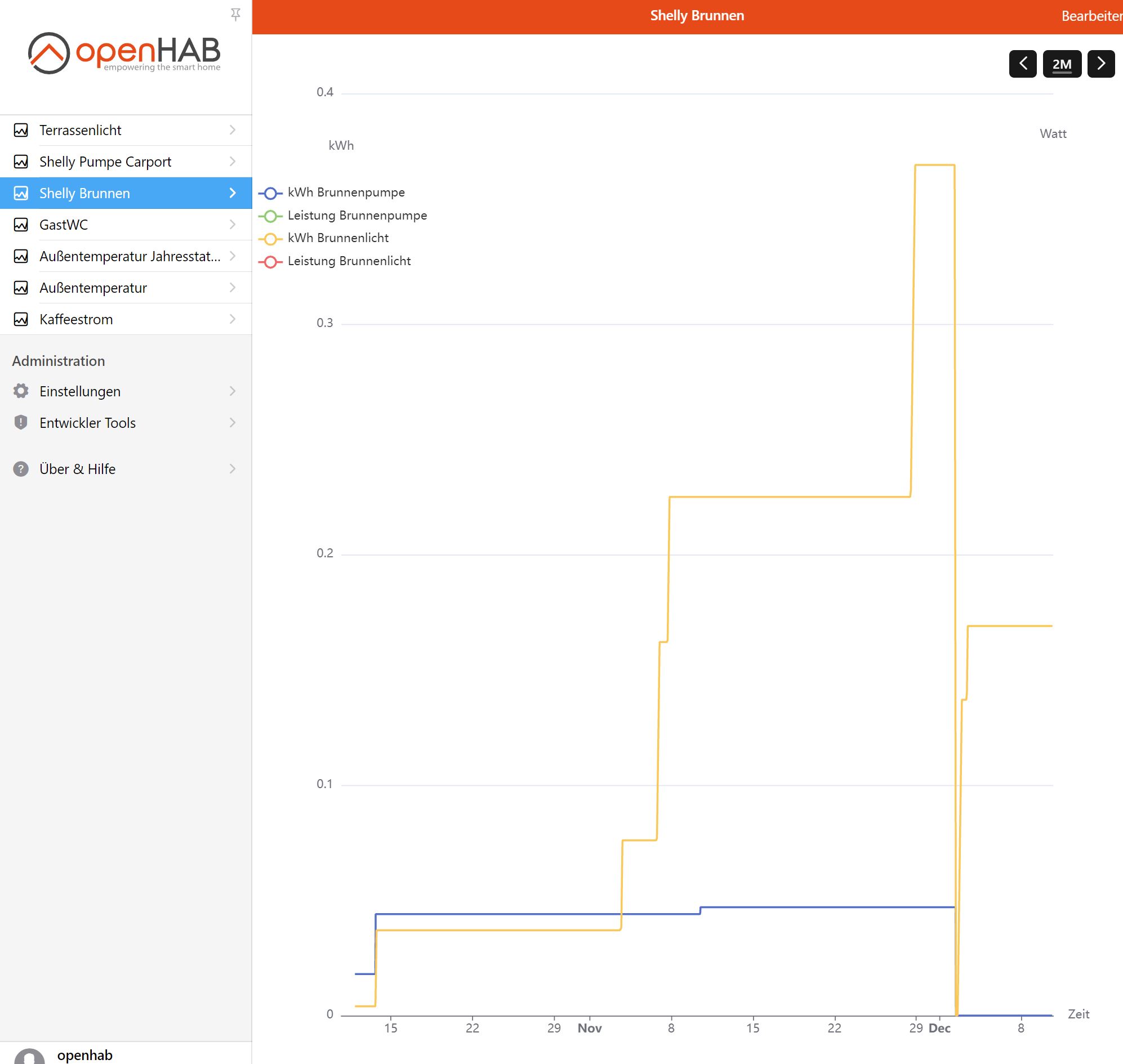Navigate forward with the right arrow button

point(1101,63)
